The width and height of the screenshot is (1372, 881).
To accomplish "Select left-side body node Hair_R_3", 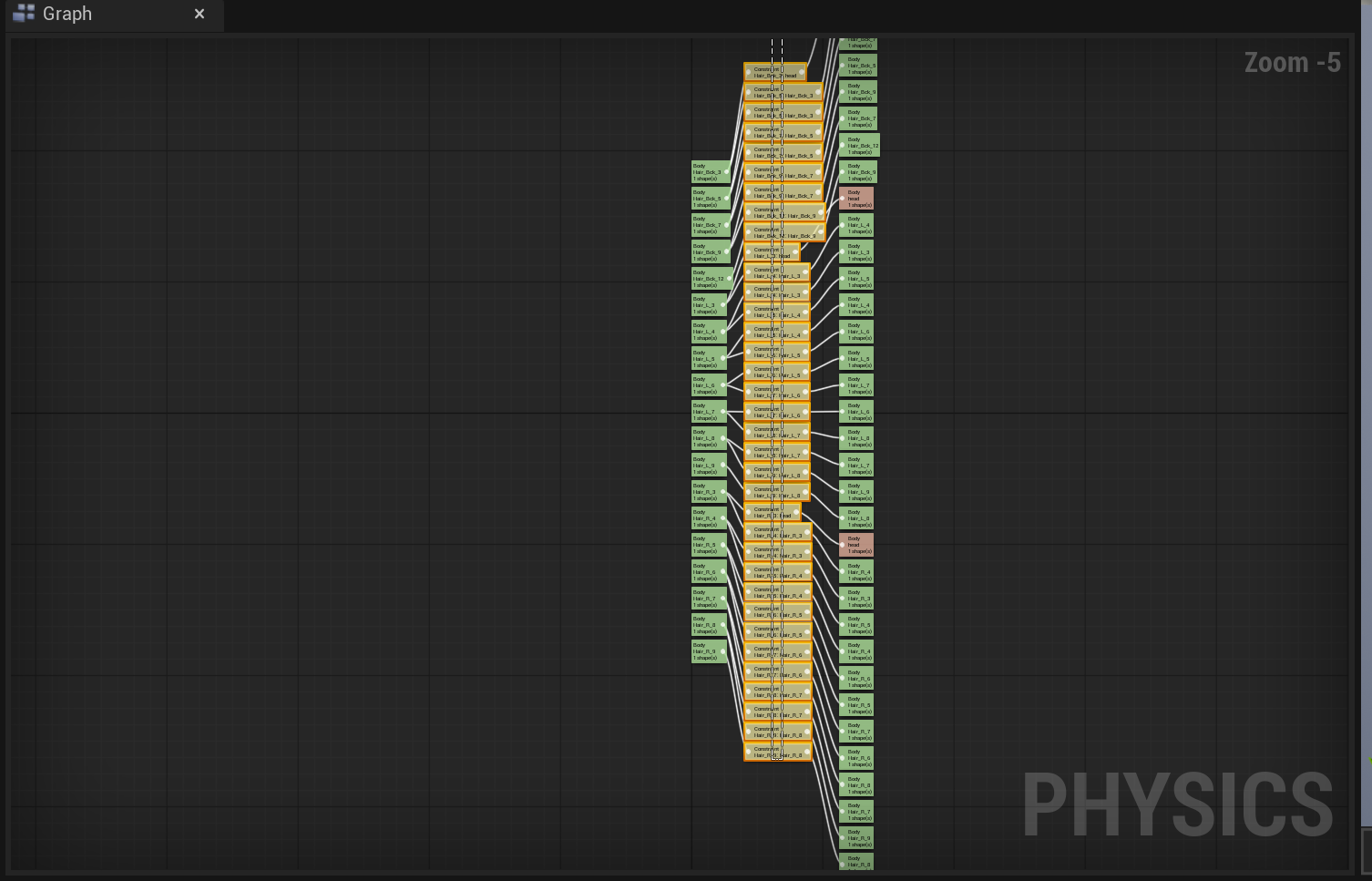I will click(710, 492).
